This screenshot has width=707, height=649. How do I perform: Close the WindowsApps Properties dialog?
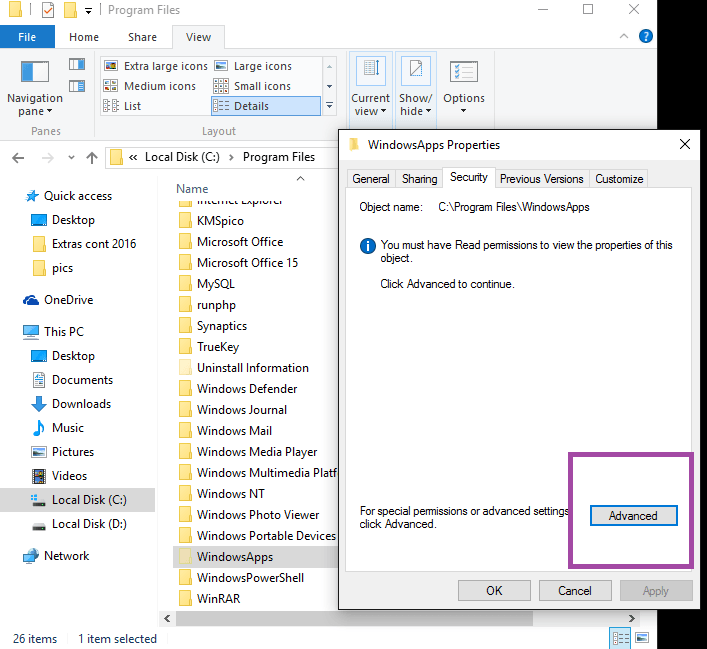685,144
